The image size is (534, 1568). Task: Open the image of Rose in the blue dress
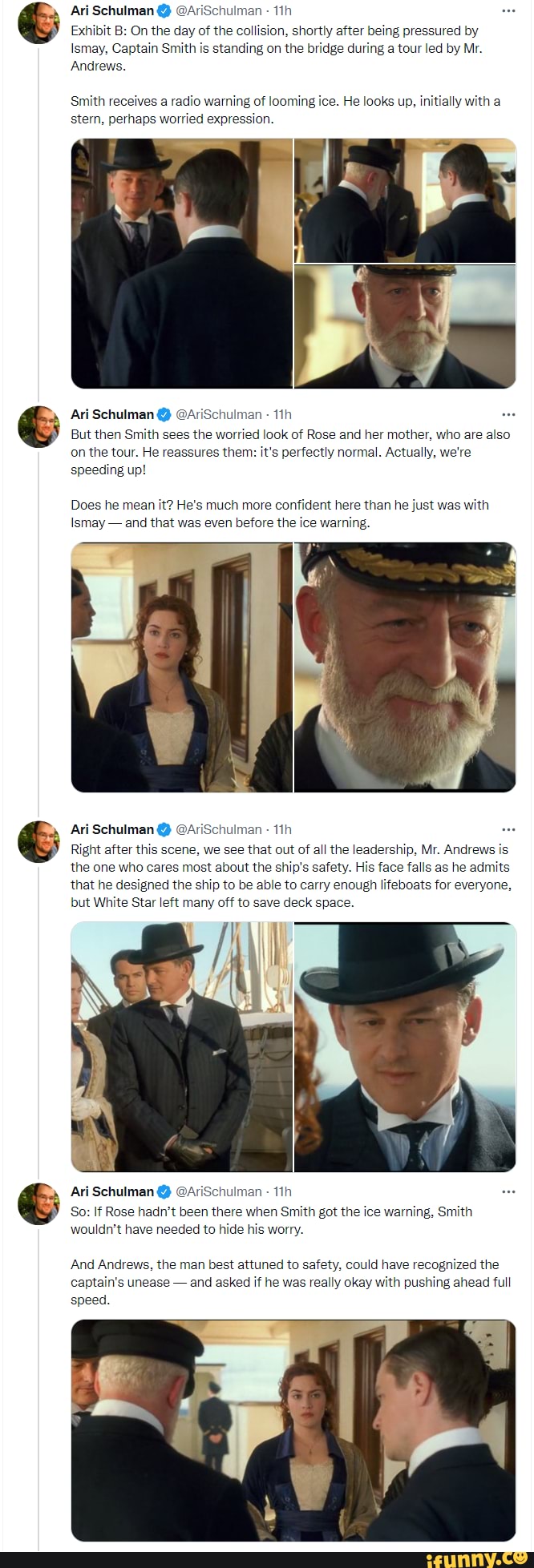coord(182,667)
